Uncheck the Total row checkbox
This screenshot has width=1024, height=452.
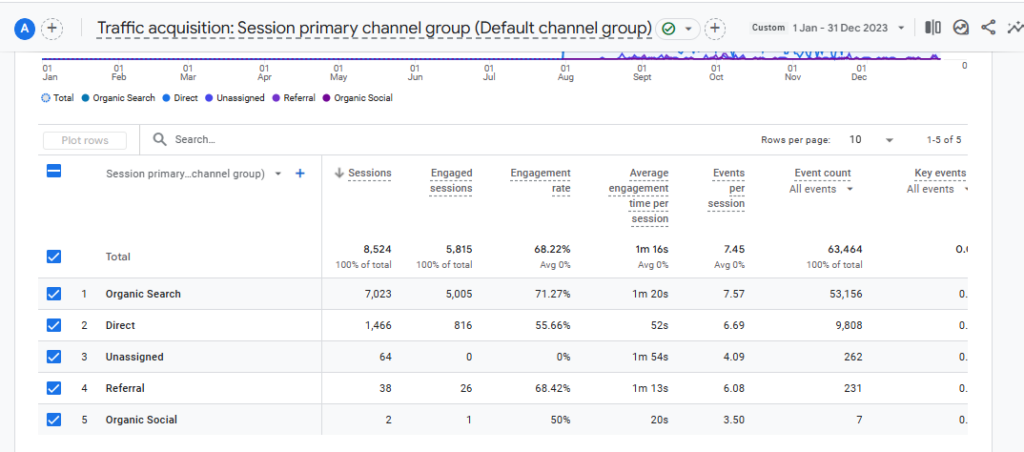click(x=54, y=257)
